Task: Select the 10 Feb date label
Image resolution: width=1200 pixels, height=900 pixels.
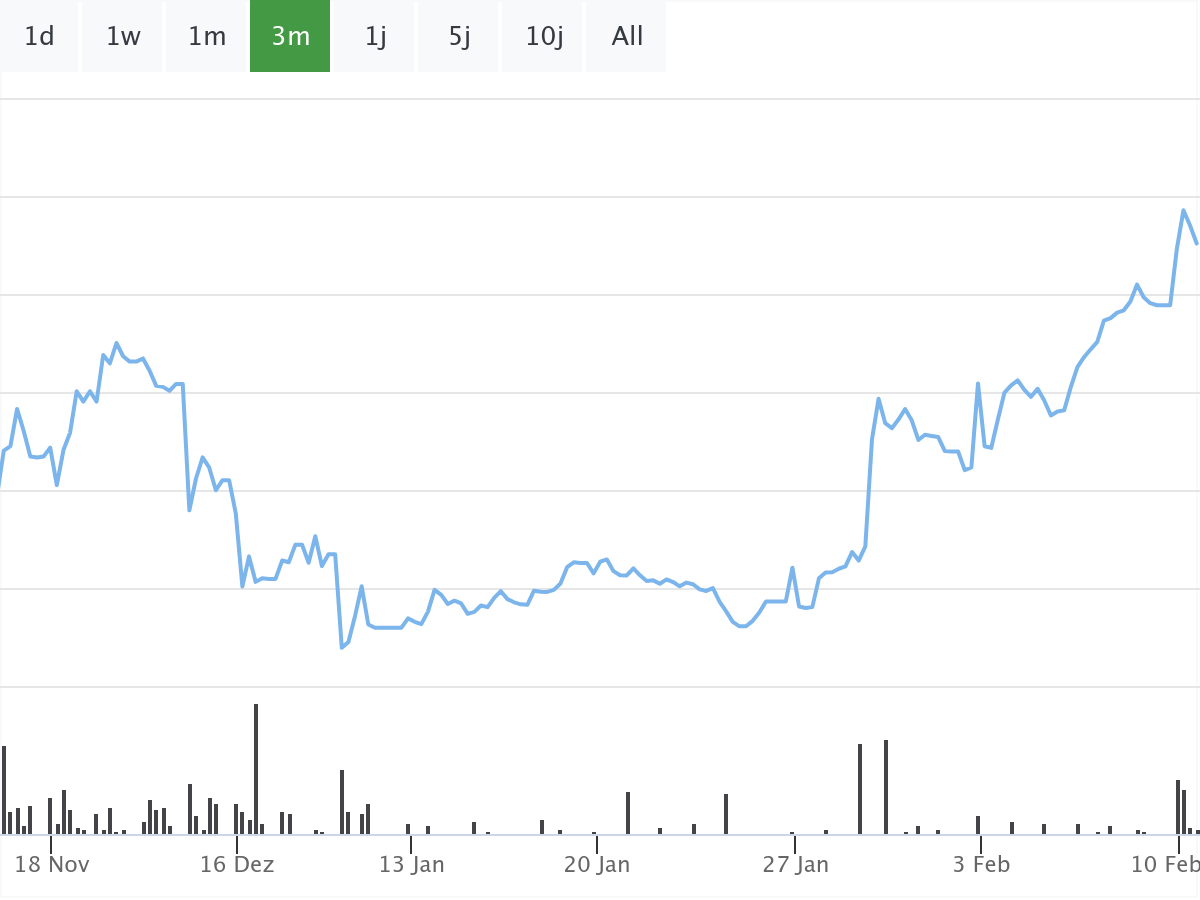Action: click(1164, 865)
